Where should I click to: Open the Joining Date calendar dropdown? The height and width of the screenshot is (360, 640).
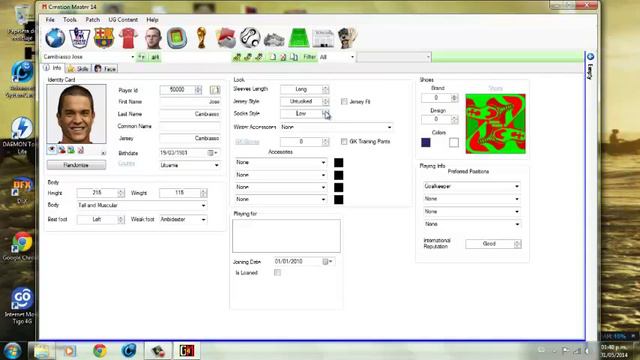coord(328,261)
